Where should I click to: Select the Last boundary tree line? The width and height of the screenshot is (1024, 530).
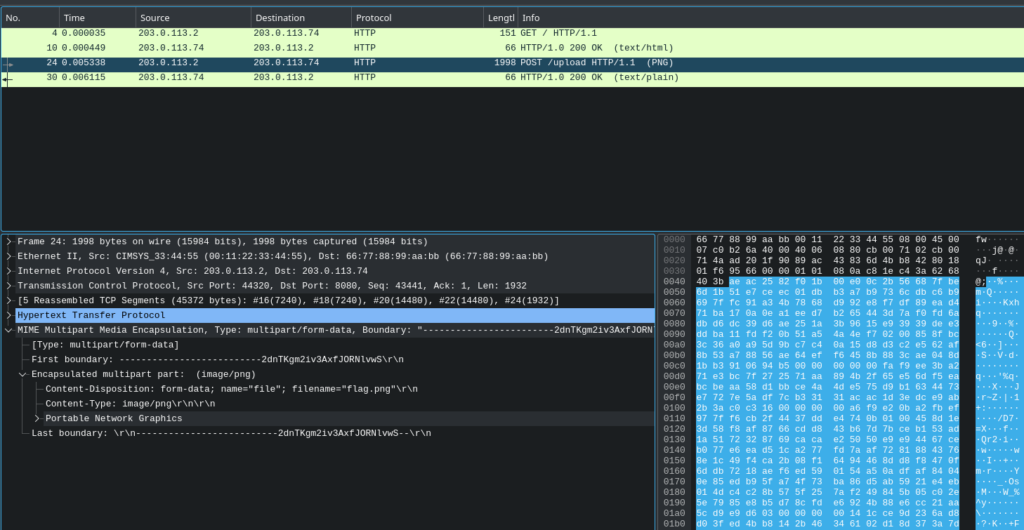pyautogui.click(x=230, y=433)
